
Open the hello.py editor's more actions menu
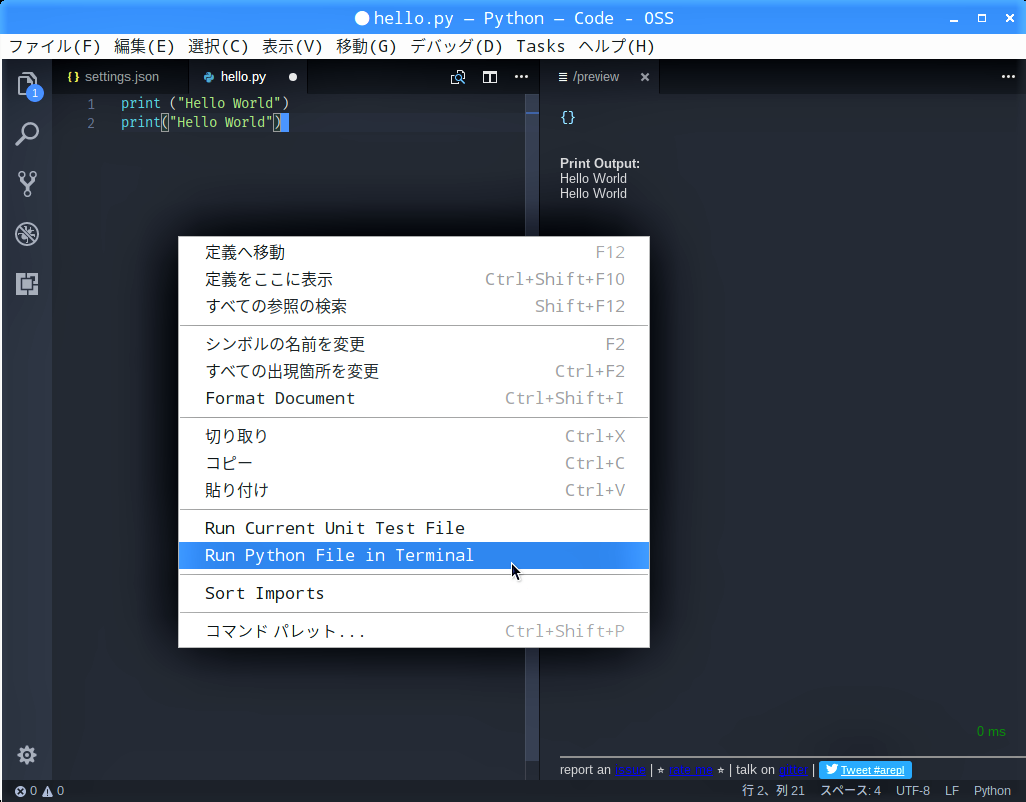(x=522, y=77)
